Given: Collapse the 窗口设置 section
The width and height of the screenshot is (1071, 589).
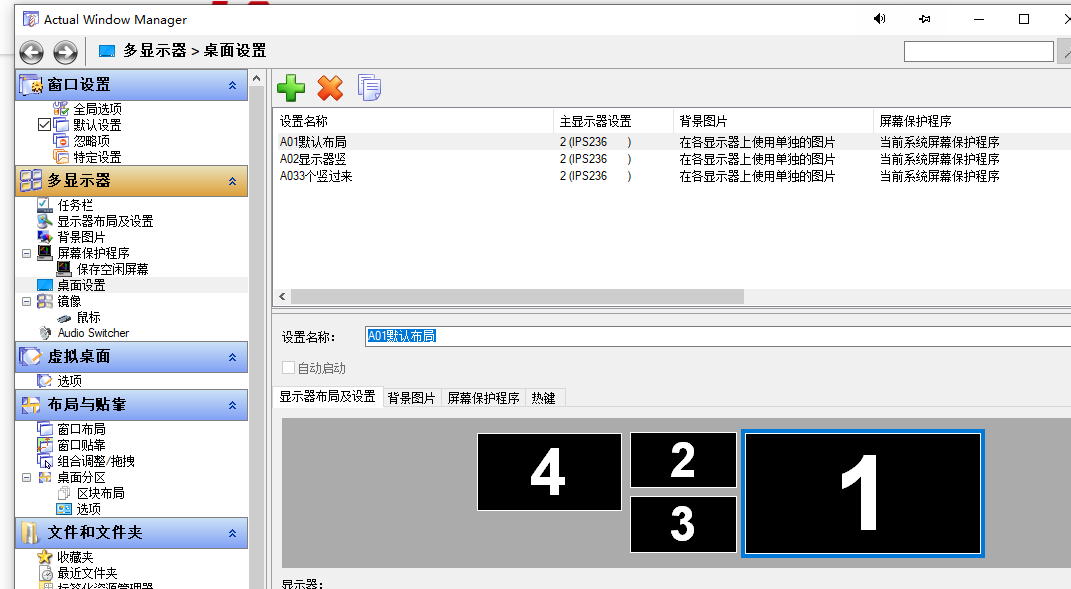Looking at the screenshot, I should tap(232, 86).
